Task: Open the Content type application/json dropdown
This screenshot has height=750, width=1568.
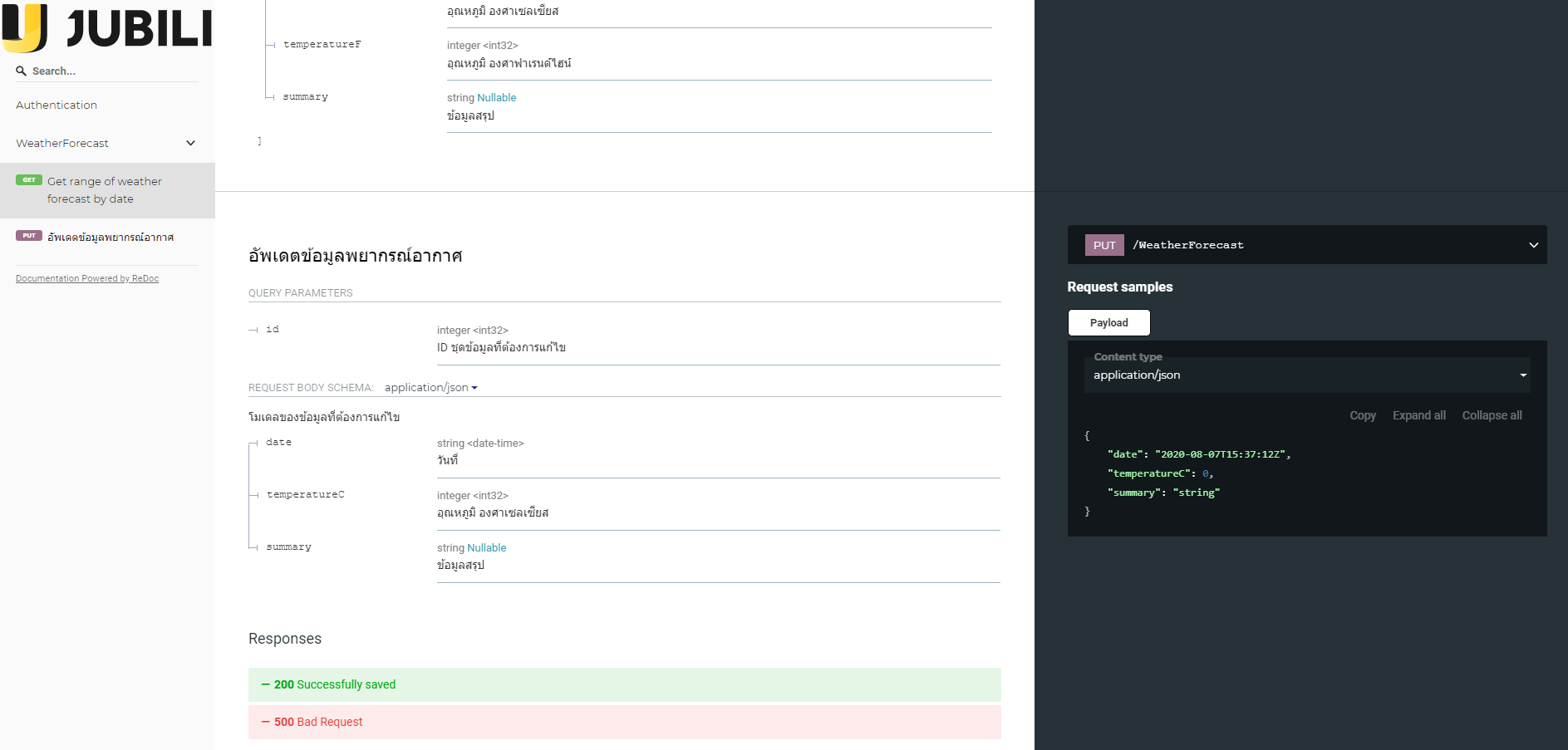Action: point(1307,375)
